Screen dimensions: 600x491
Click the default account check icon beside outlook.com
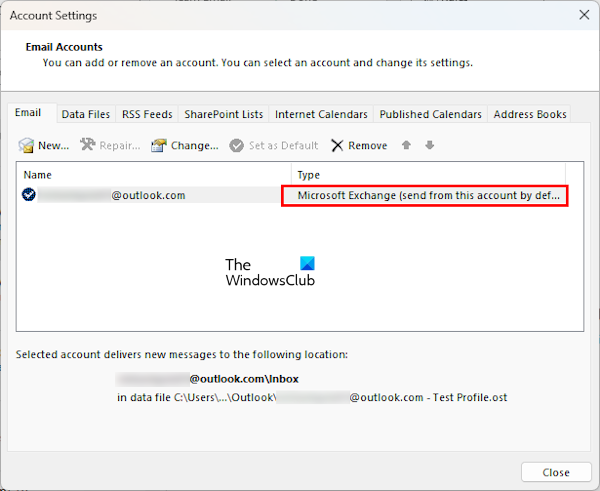(x=29, y=195)
